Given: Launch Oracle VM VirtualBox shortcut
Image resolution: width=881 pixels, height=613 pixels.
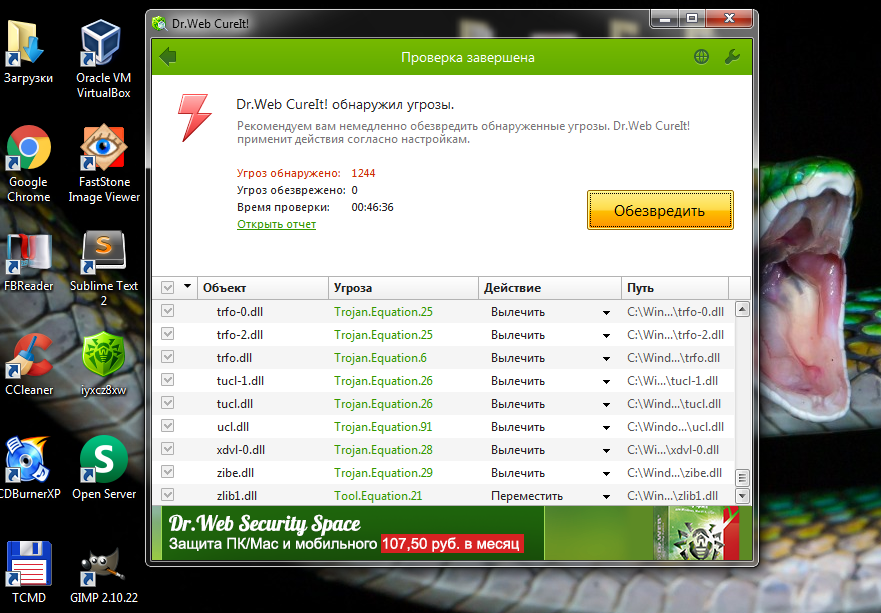Looking at the screenshot, I should click(103, 60).
